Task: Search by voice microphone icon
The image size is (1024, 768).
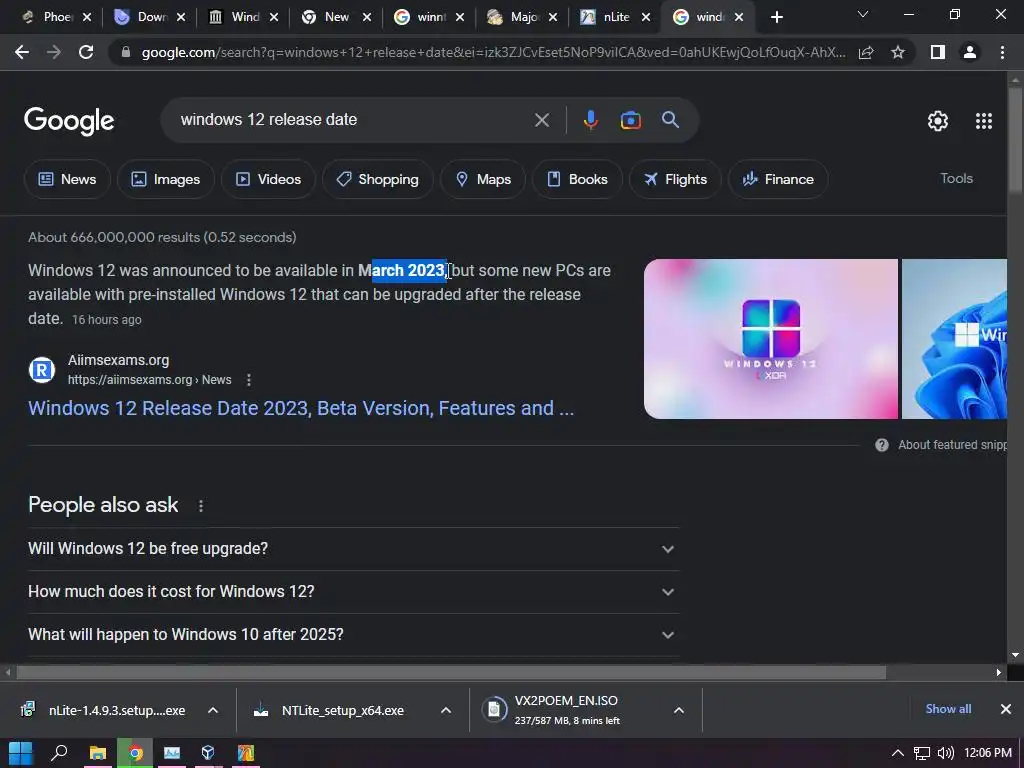Action: click(590, 120)
